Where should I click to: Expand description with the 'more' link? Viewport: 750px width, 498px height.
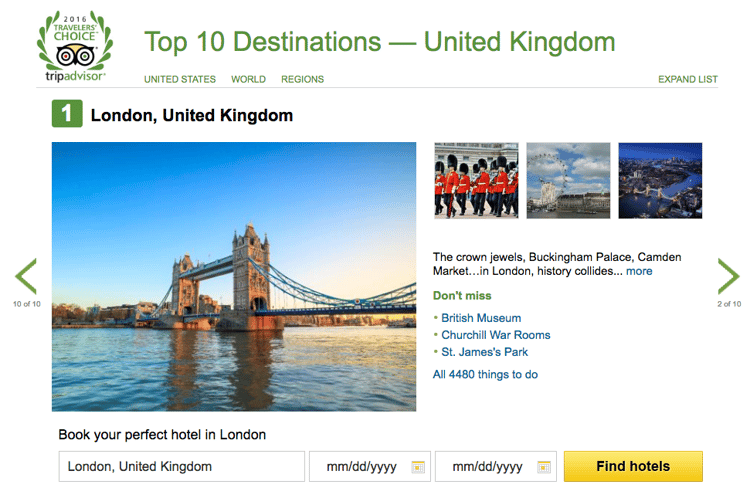click(639, 271)
